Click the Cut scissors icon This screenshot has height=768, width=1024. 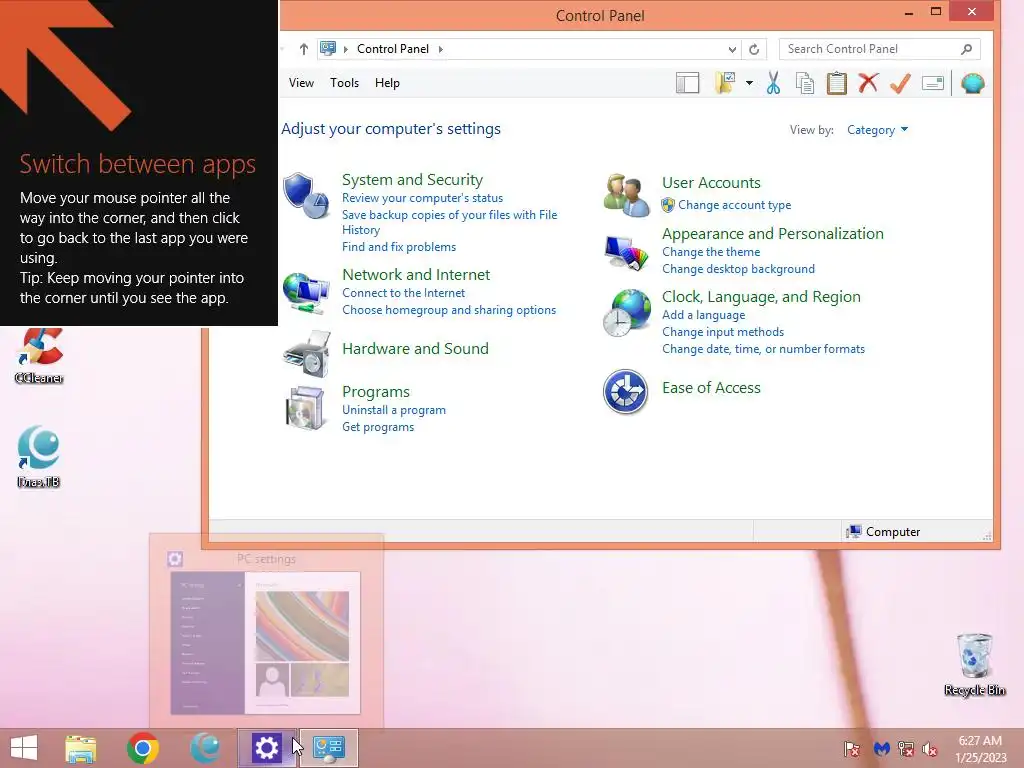[773, 83]
